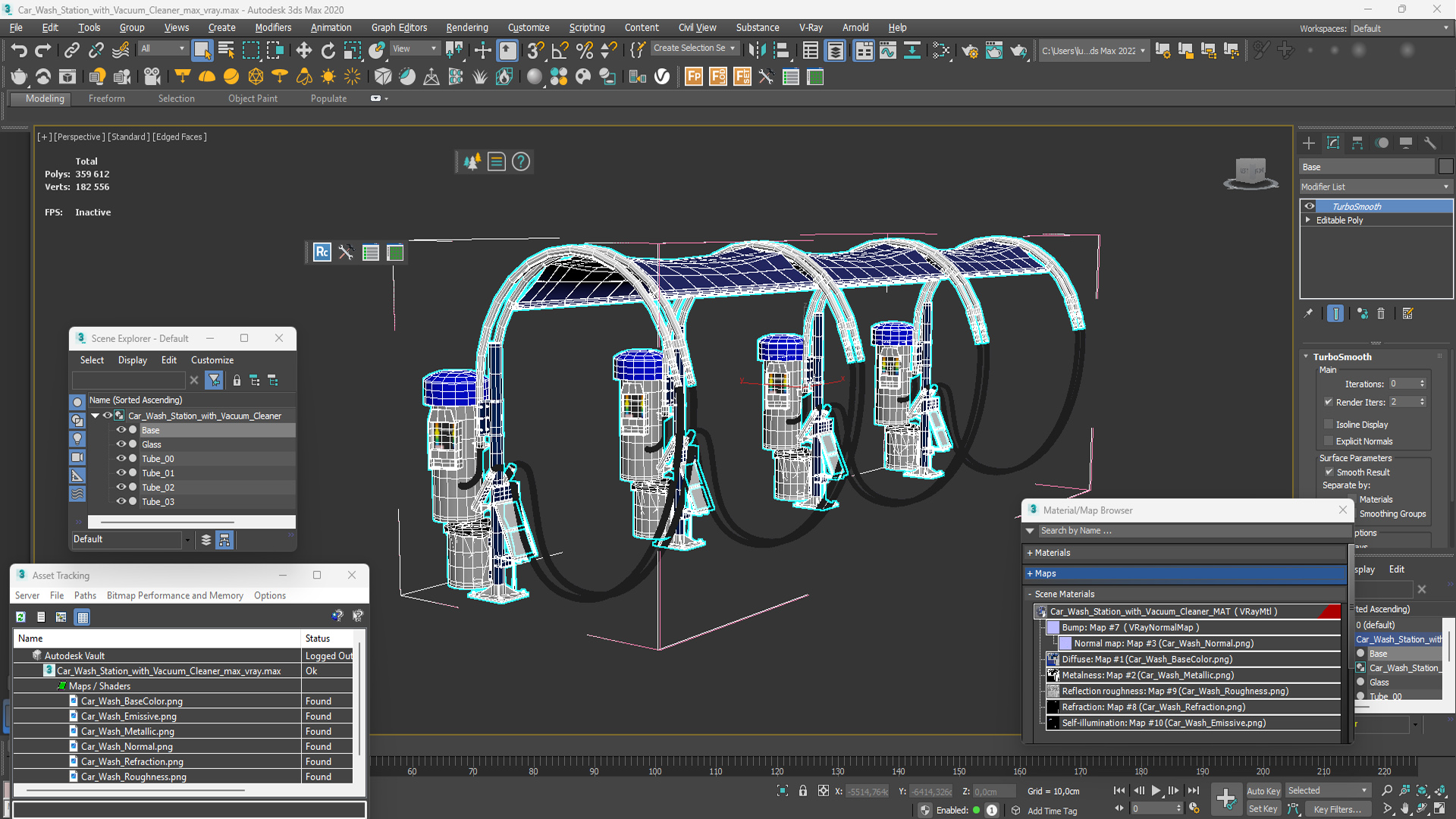Image resolution: width=1456 pixels, height=819 pixels.
Task: Open Create Selection Set dropdown
Action: [x=694, y=49]
